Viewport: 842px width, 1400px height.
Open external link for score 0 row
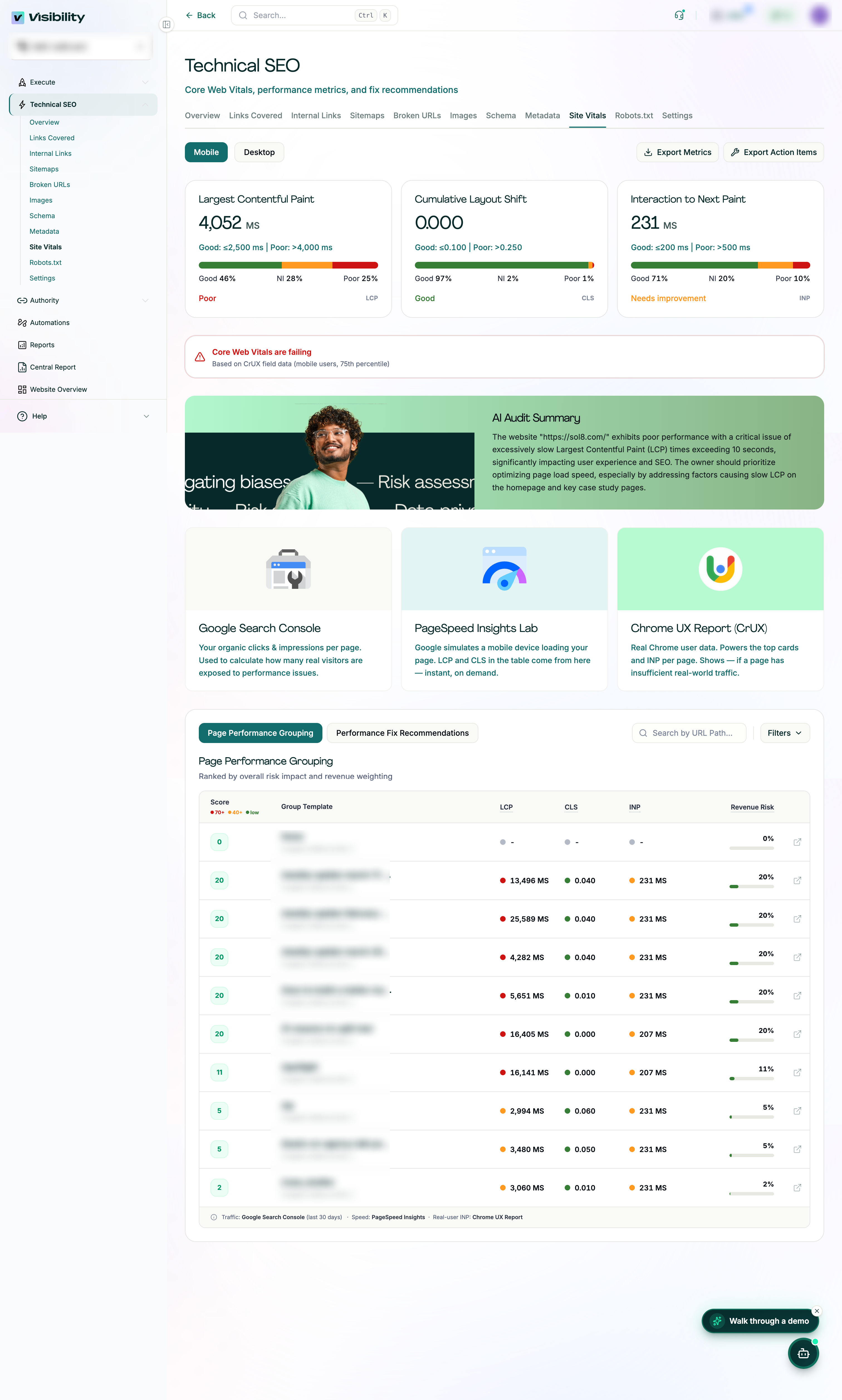pyautogui.click(x=797, y=842)
